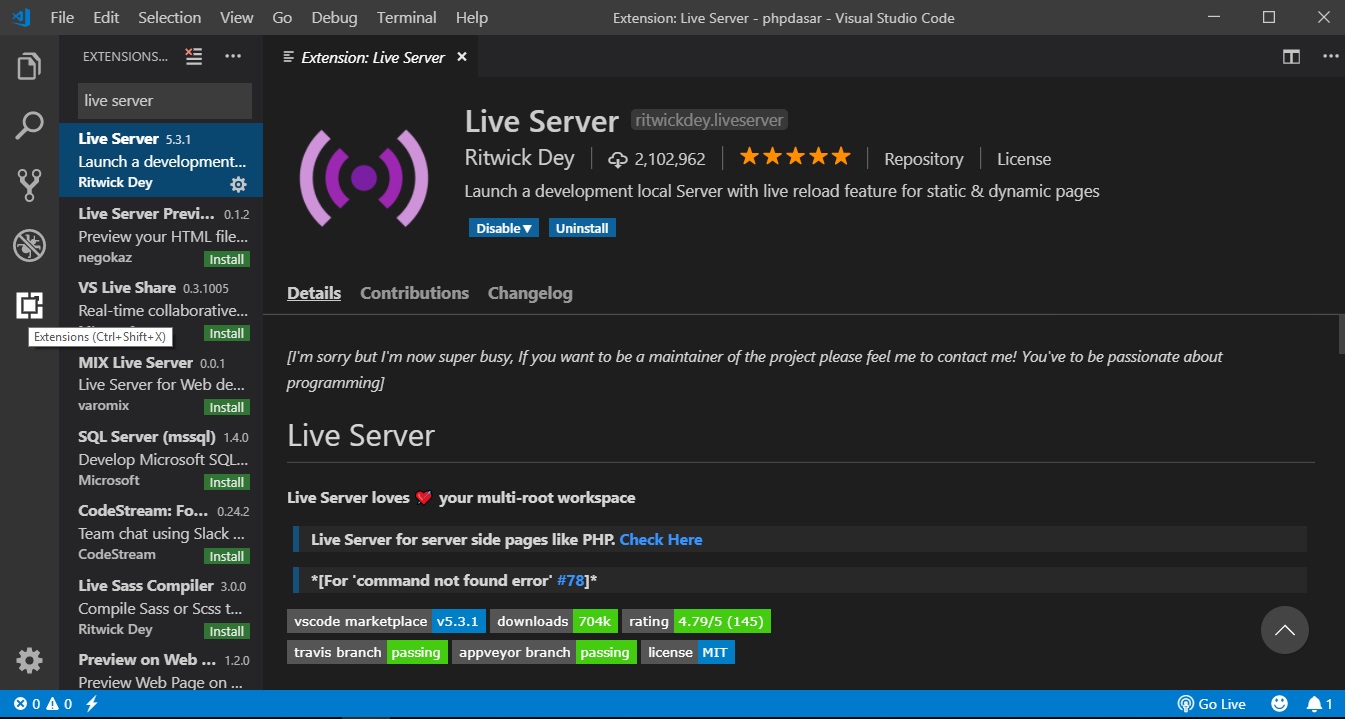Switch to the Details tab

click(x=314, y=293)
